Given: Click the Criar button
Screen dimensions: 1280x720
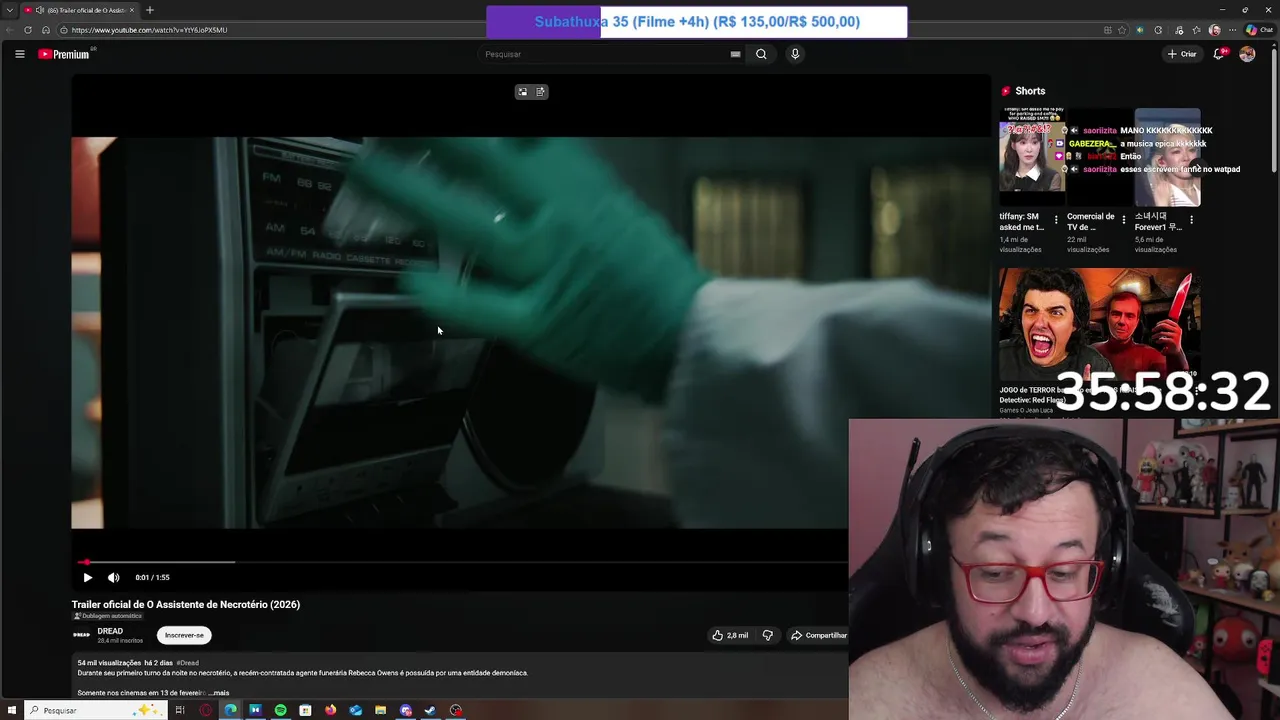Looking at the screenshot, I should pyautogui.click(x=1181, y=54).
